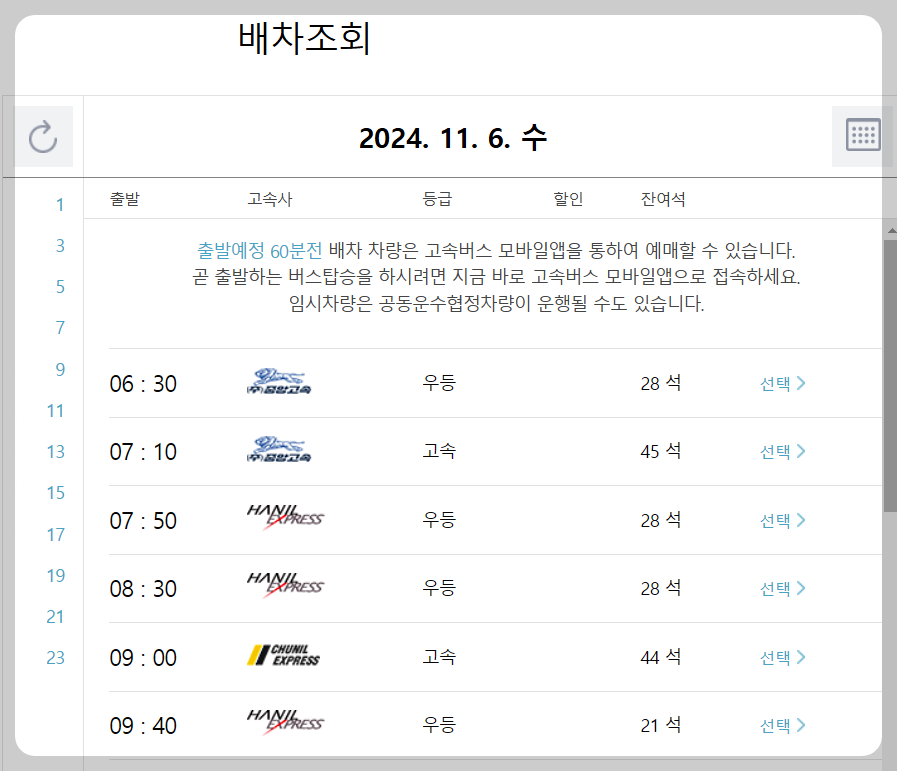Click the 출발 column header

[122, 199]
